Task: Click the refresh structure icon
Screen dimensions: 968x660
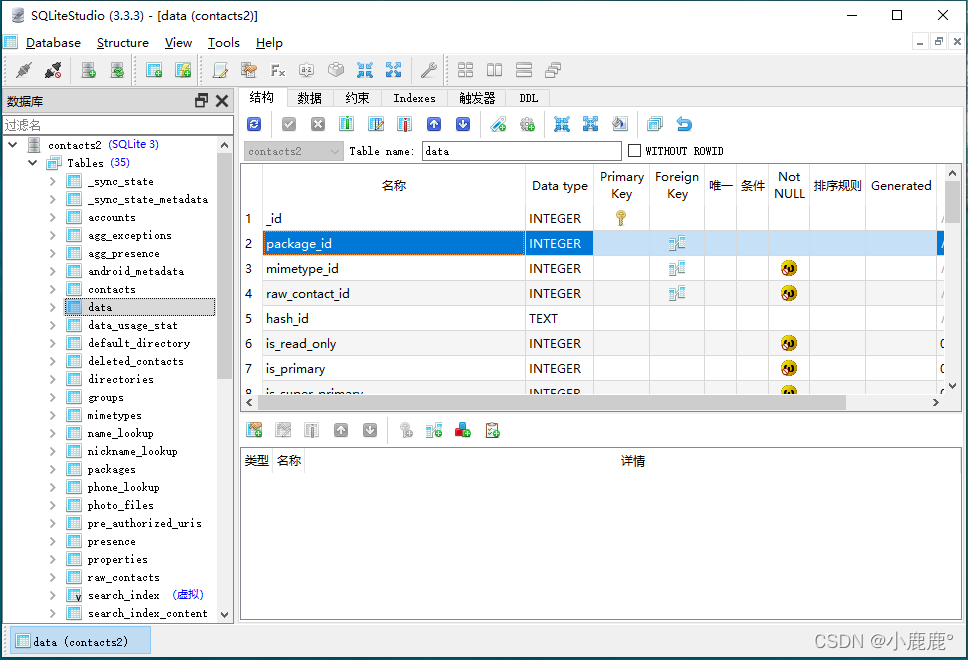Action: coord(254,124)
